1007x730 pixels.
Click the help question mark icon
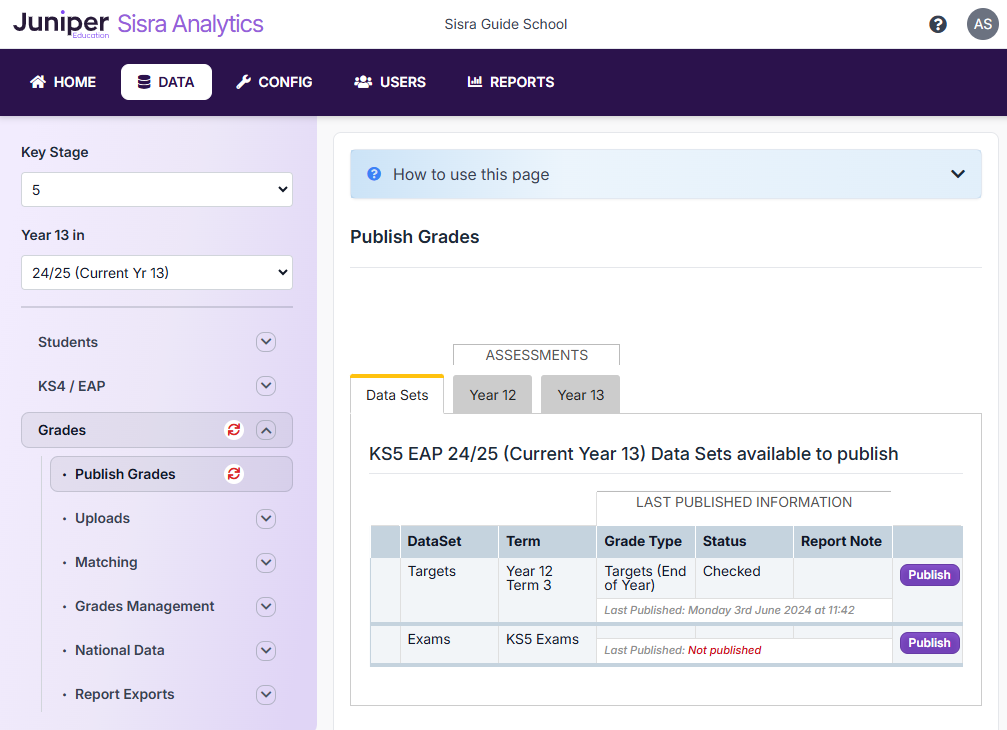[937, 24]
